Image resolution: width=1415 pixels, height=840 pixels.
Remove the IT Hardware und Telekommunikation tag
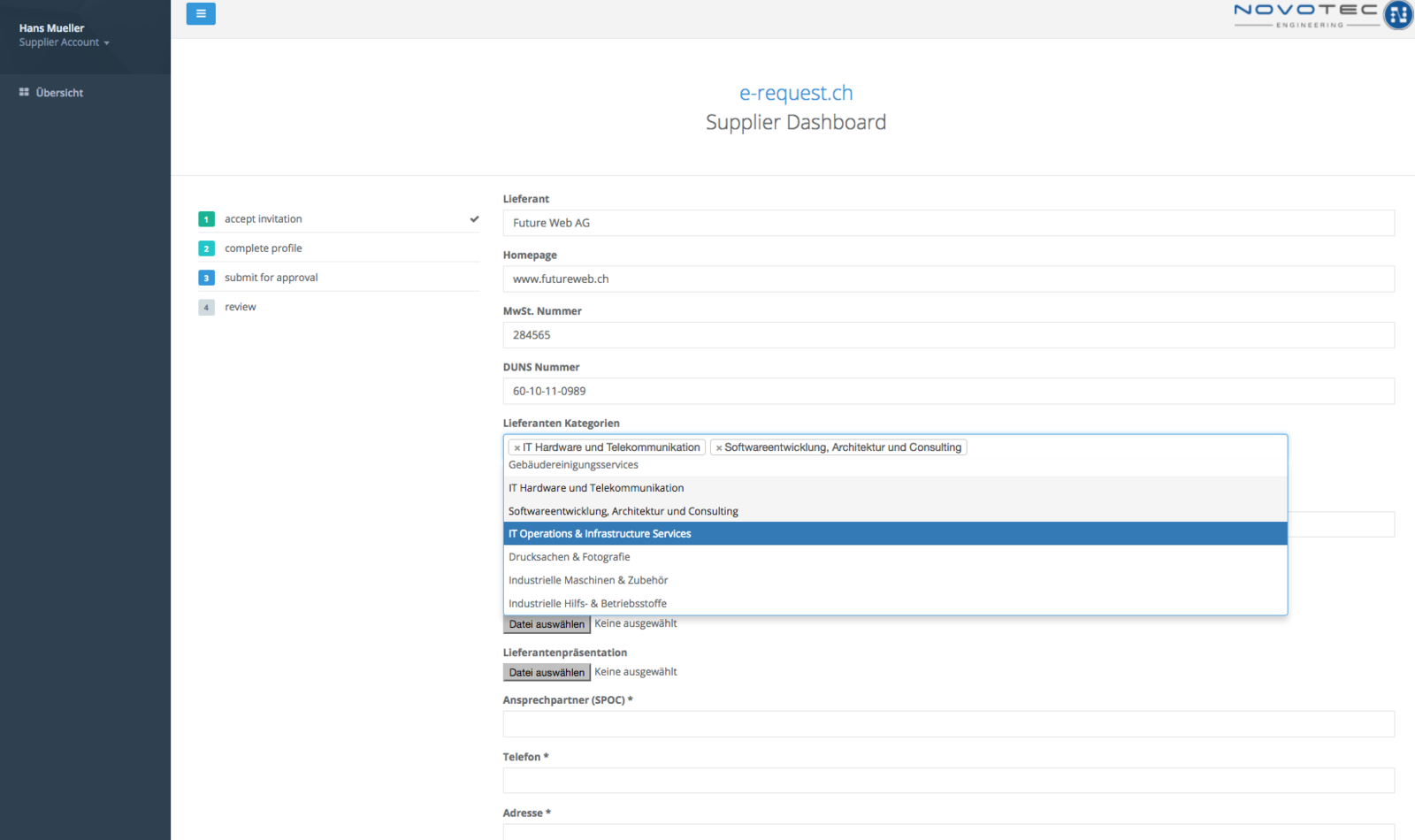(x=517, y=448)
